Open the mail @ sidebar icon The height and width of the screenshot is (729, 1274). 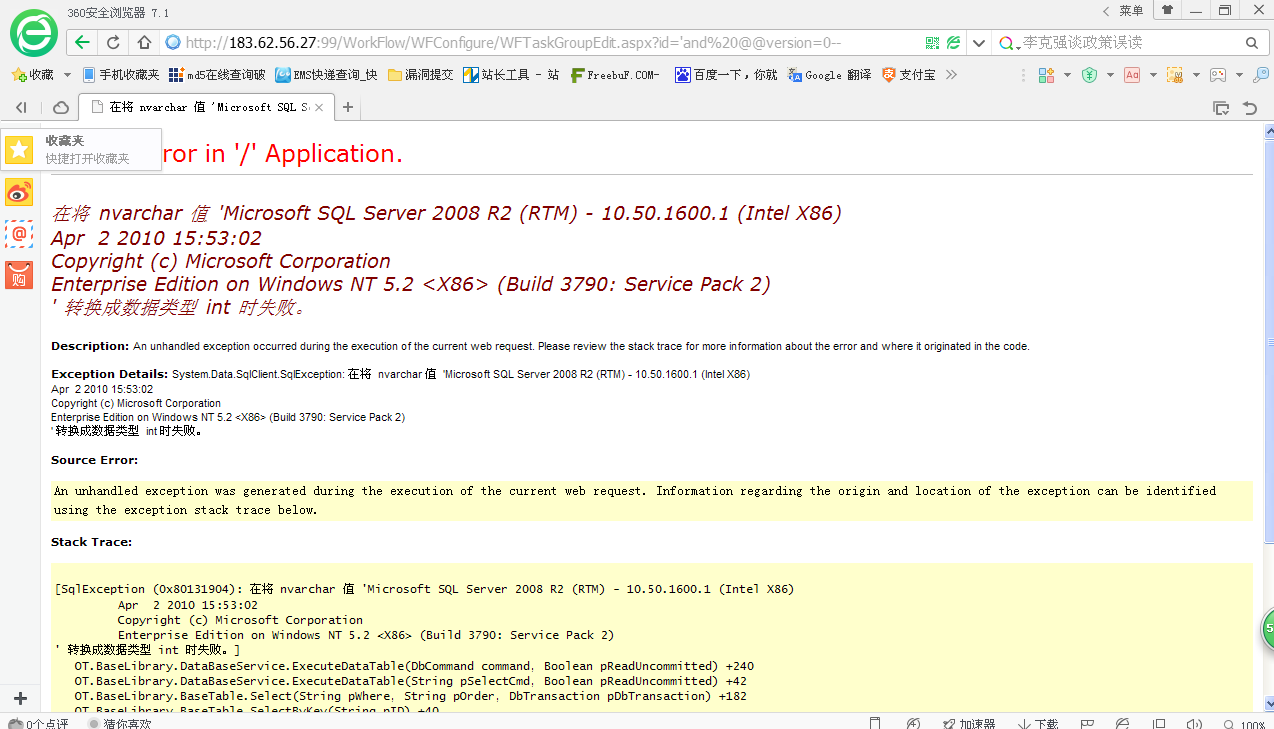tap(19, 234)
